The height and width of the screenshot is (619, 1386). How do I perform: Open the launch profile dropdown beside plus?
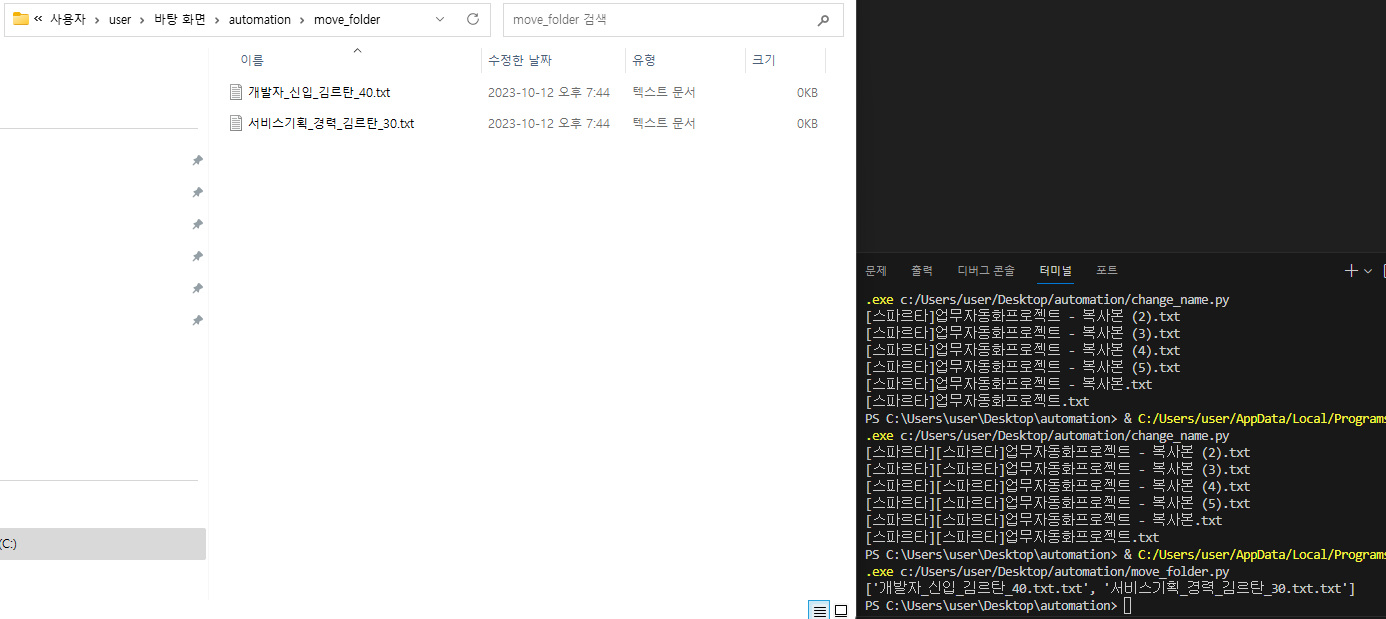[x=1368, y=271]
